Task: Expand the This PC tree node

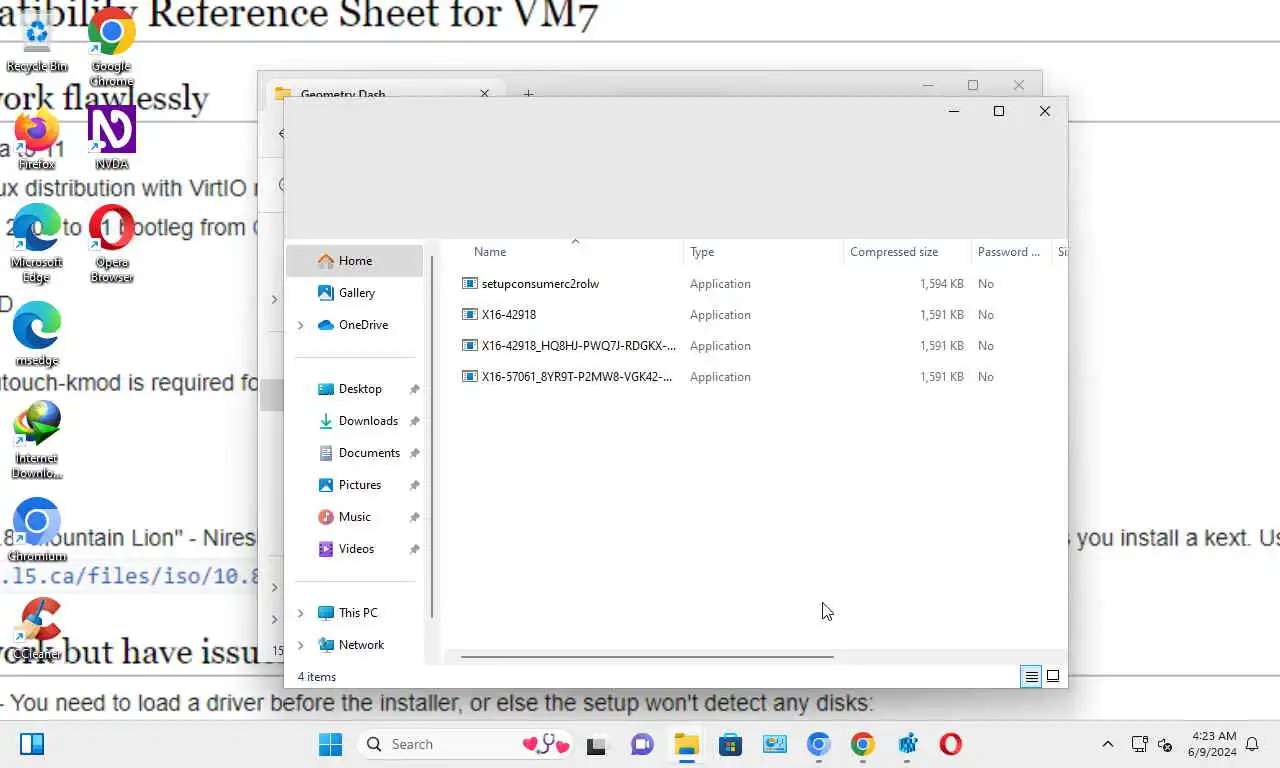Action: pos(301,613)
